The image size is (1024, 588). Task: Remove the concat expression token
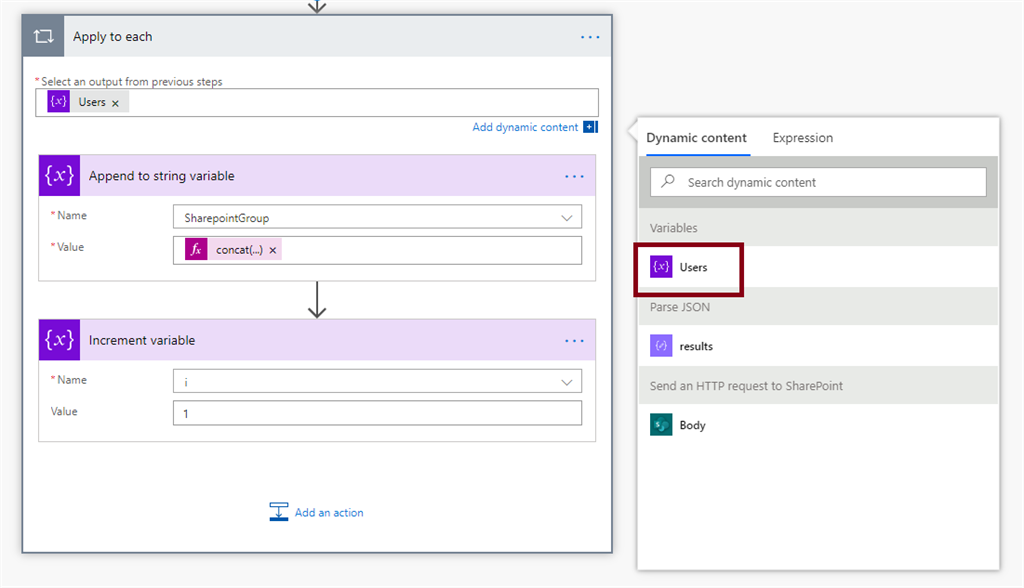pos(273,250)
